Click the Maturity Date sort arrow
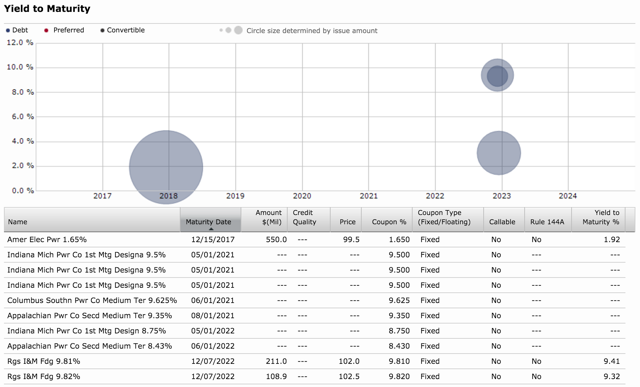The image size is (640, 387). (211, 229)
